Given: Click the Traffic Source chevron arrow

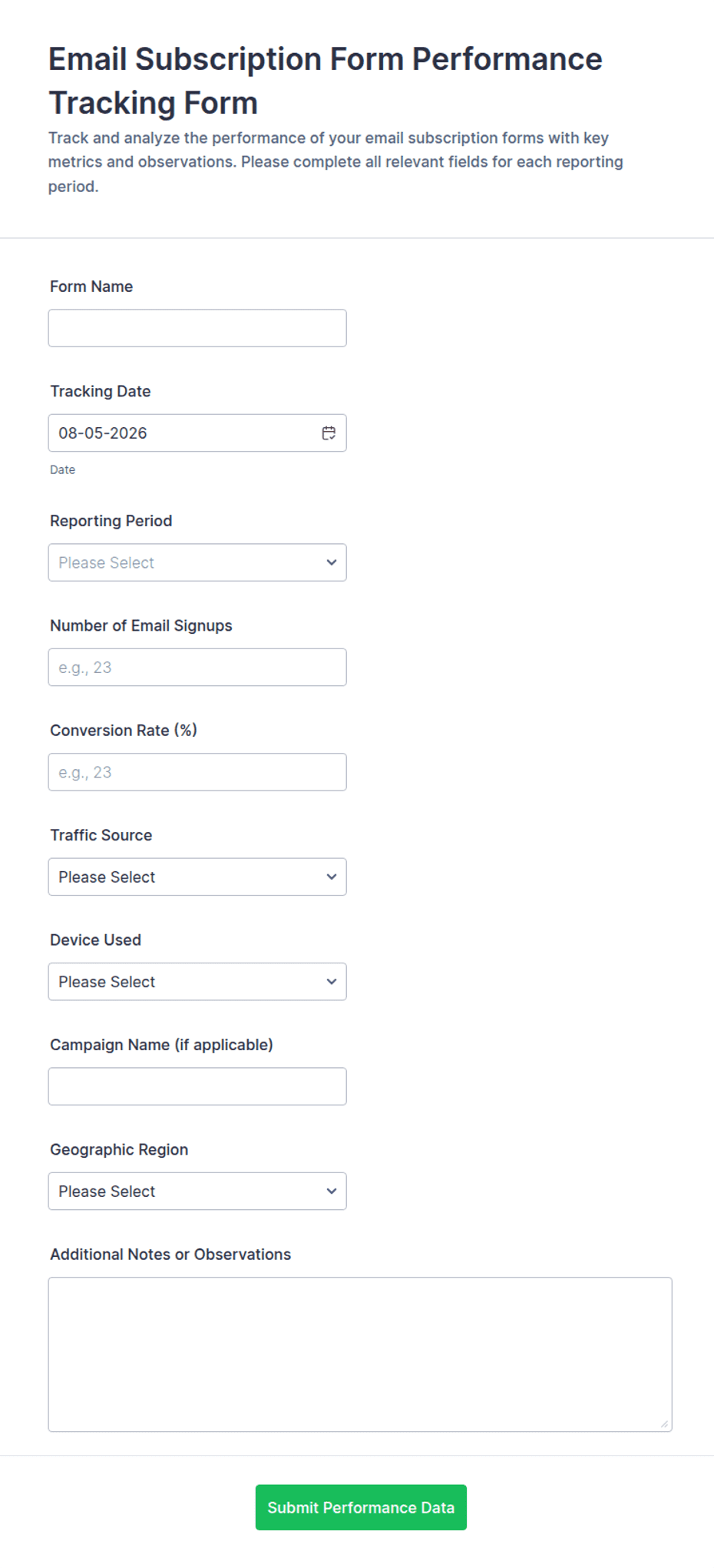Looking at the screenshot, I should point(332,877).
